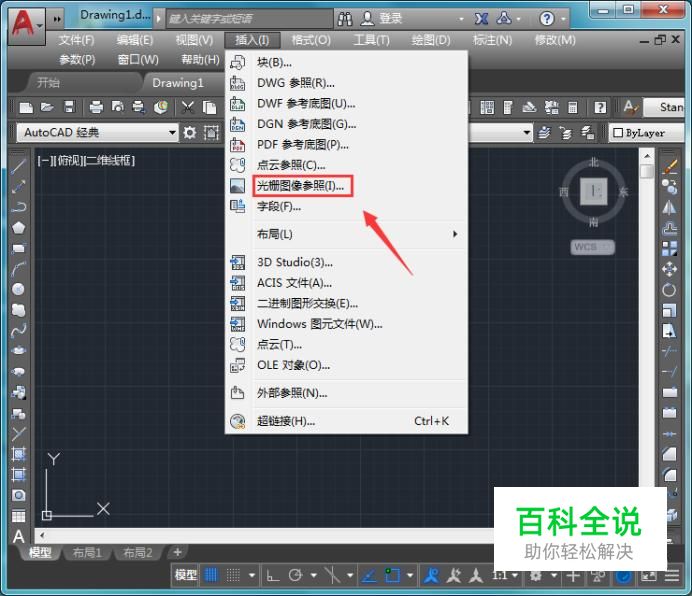Click the search keyword input field
Screen dimensions: 692x596
click(249, 19)
